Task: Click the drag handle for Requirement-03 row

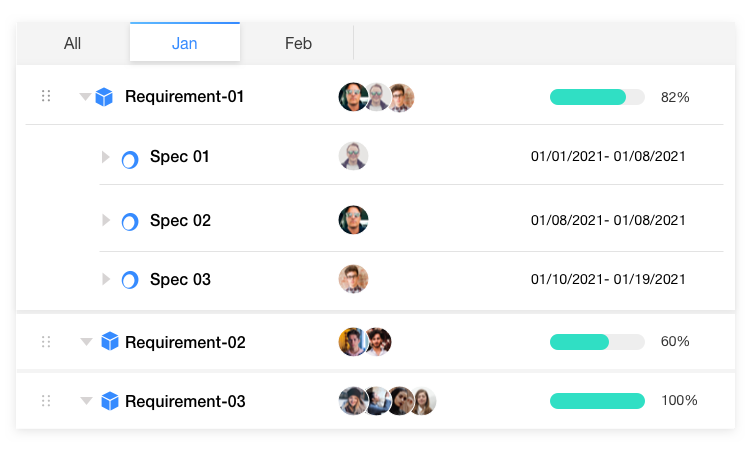Action: click(46, 401)
